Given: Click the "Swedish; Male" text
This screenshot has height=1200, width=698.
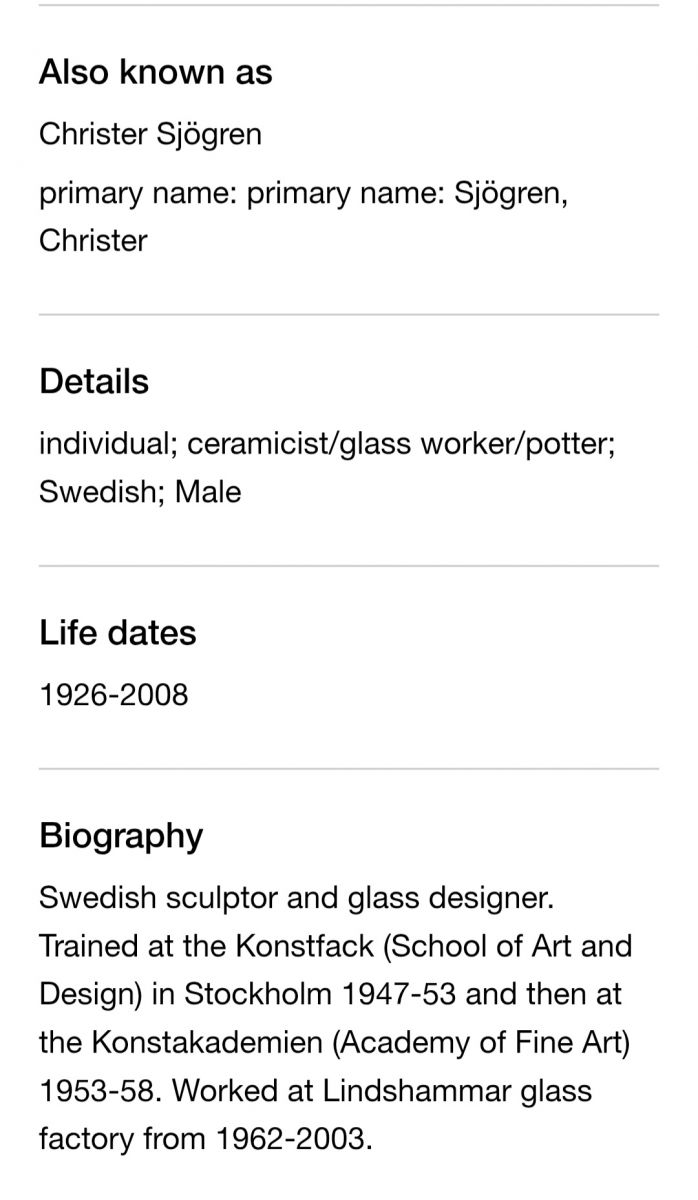Looking at the screenshot, I should tap(140, 492).
